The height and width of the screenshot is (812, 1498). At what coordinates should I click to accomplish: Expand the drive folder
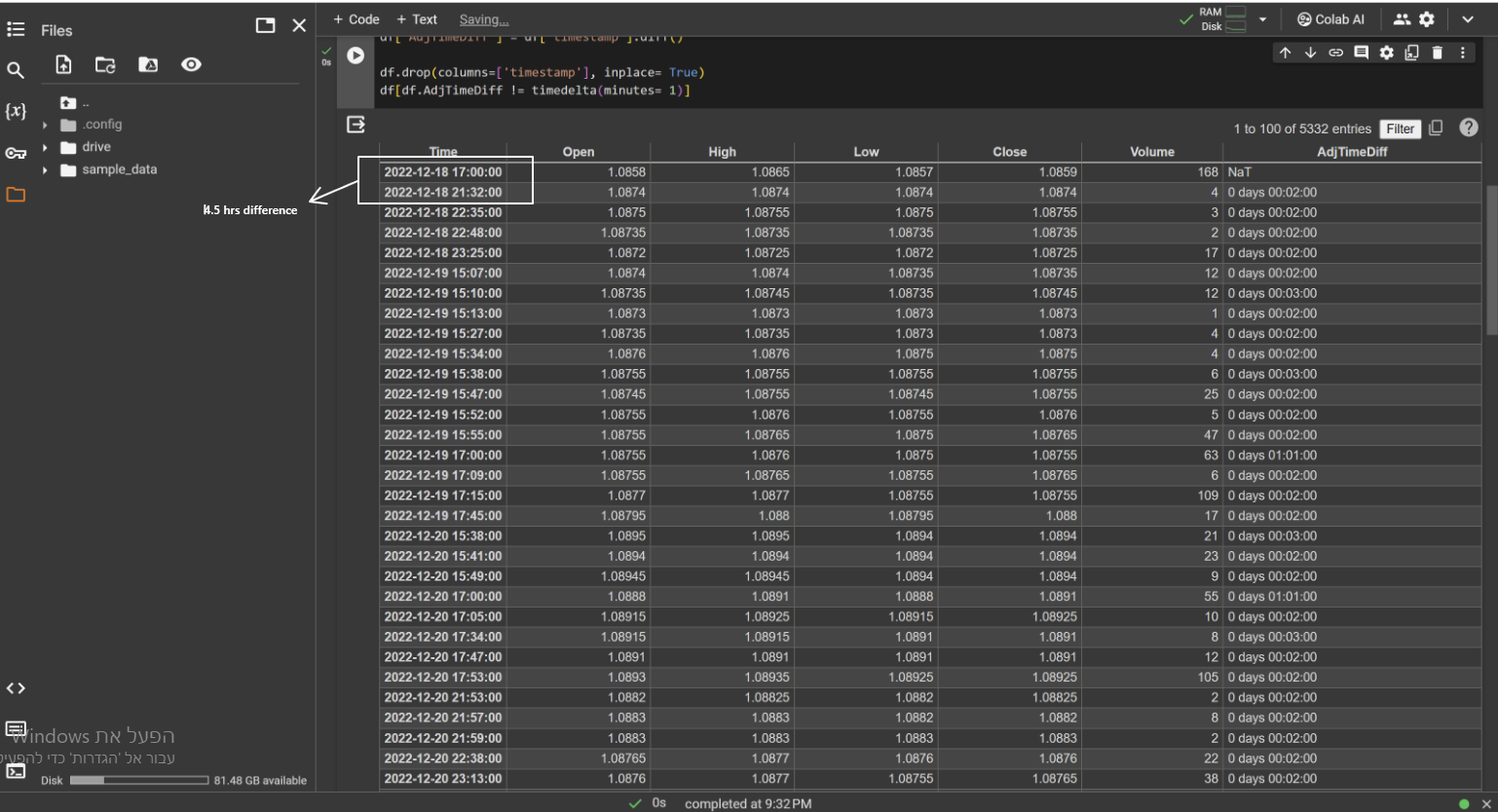45,148
